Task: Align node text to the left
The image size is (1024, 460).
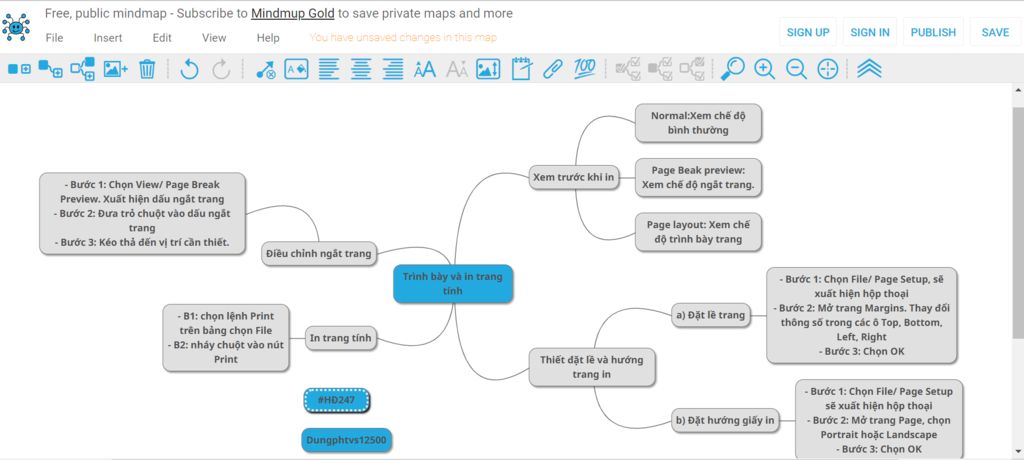Action: (328, 69)
